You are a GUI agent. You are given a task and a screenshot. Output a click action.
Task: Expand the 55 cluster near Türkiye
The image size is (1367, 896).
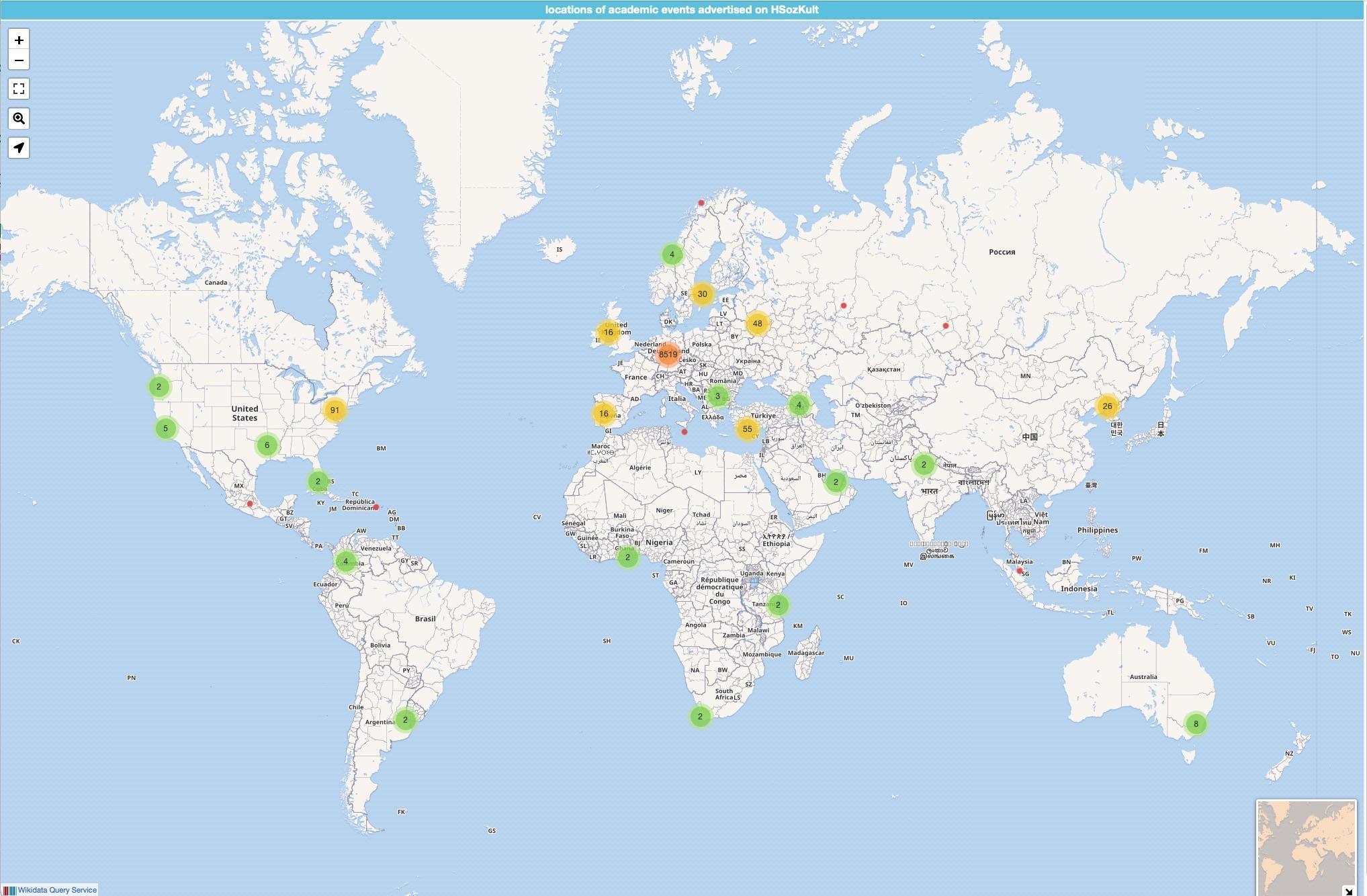(x=747, y=429)
